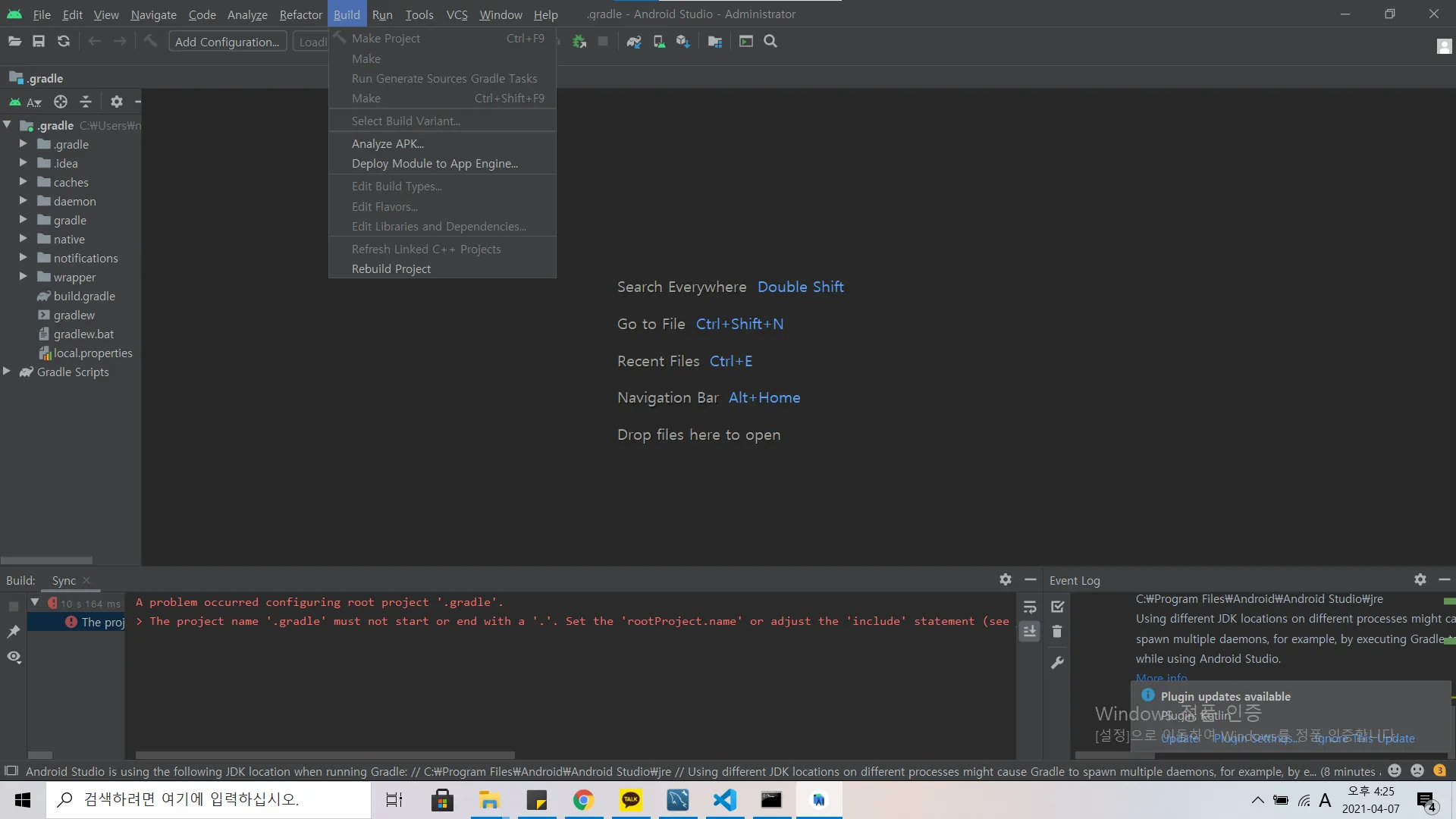The width and height of the screenshot is (1456, 819).
Task: Toggle Pin Tab in Build panel
Action: click(14, 632)
